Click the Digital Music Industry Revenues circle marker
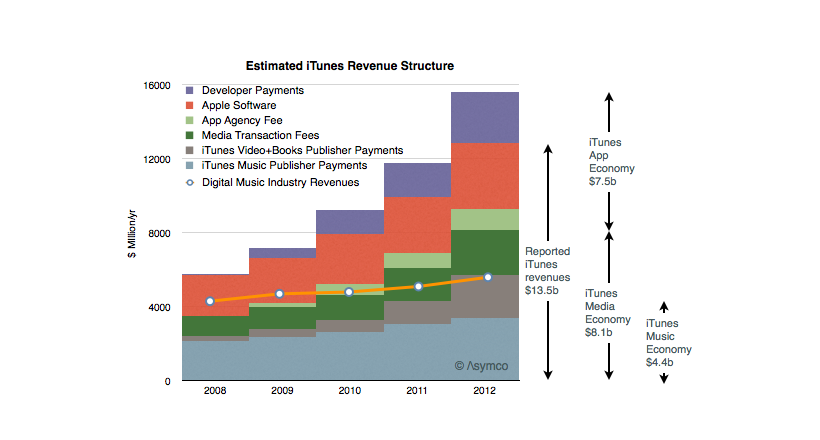The image size is (820, 440). (x=190, y=183)
